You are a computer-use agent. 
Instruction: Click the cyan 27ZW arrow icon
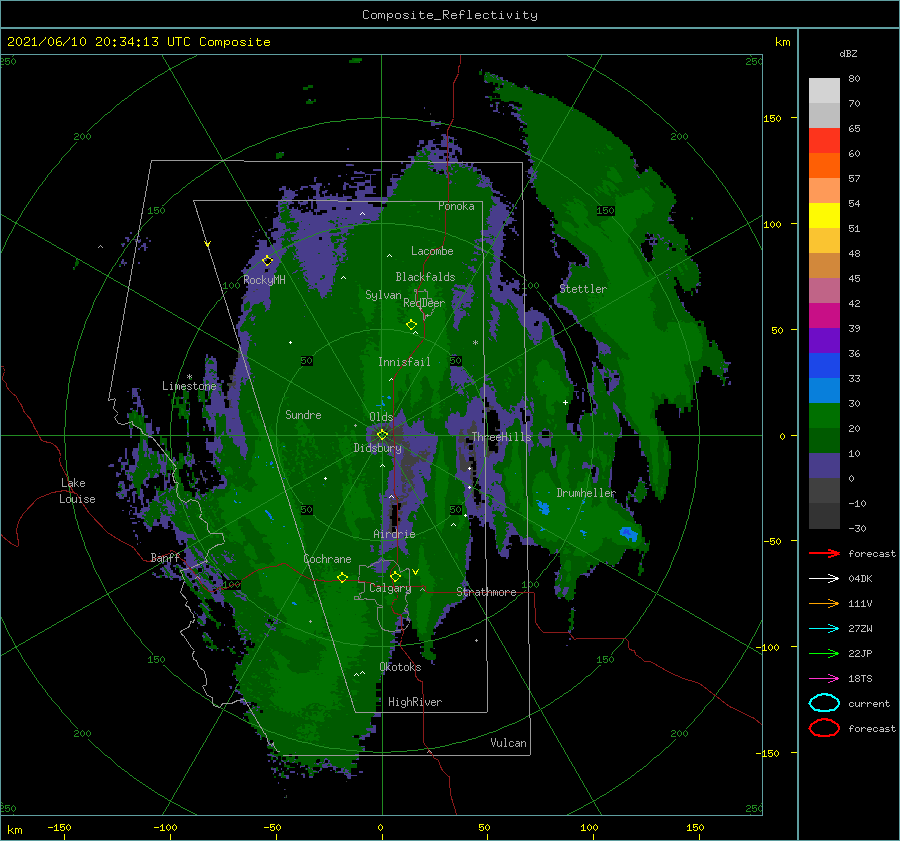[824, 628]
